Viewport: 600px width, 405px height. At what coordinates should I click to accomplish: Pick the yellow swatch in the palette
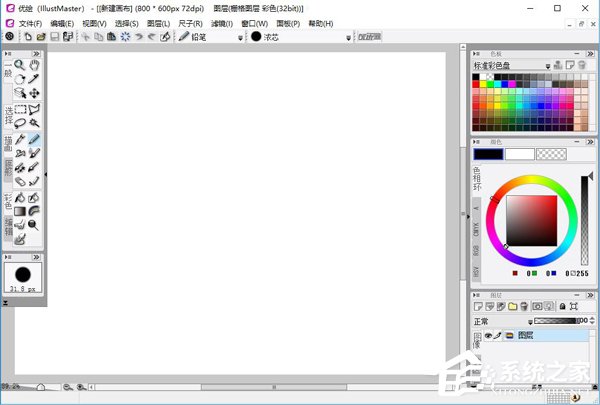pyautogui.click(x=483, y=84)
